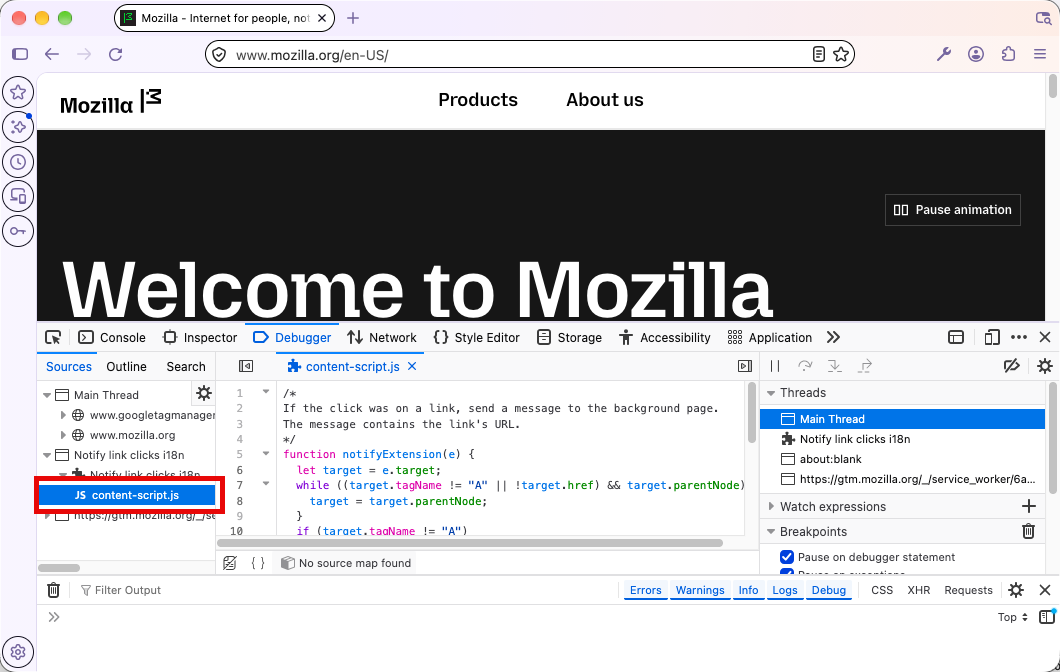
Task: Collapse Main Thread source tree
Action: (x=47, y=395)
